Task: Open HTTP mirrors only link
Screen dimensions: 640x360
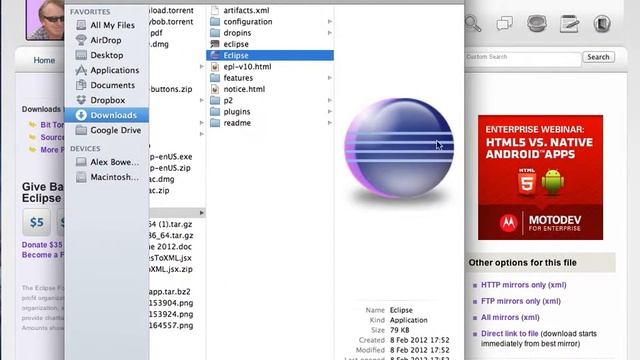Action: coord(524,285)
